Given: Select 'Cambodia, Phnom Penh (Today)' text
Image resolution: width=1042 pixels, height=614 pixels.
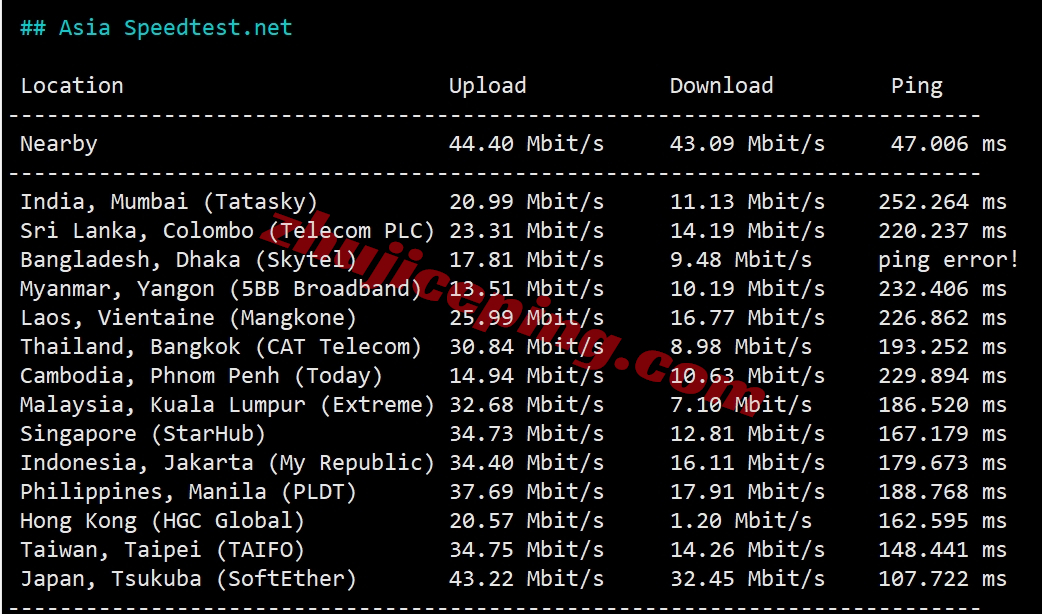Looking at the screenshot, I should (x=201, y=376).
